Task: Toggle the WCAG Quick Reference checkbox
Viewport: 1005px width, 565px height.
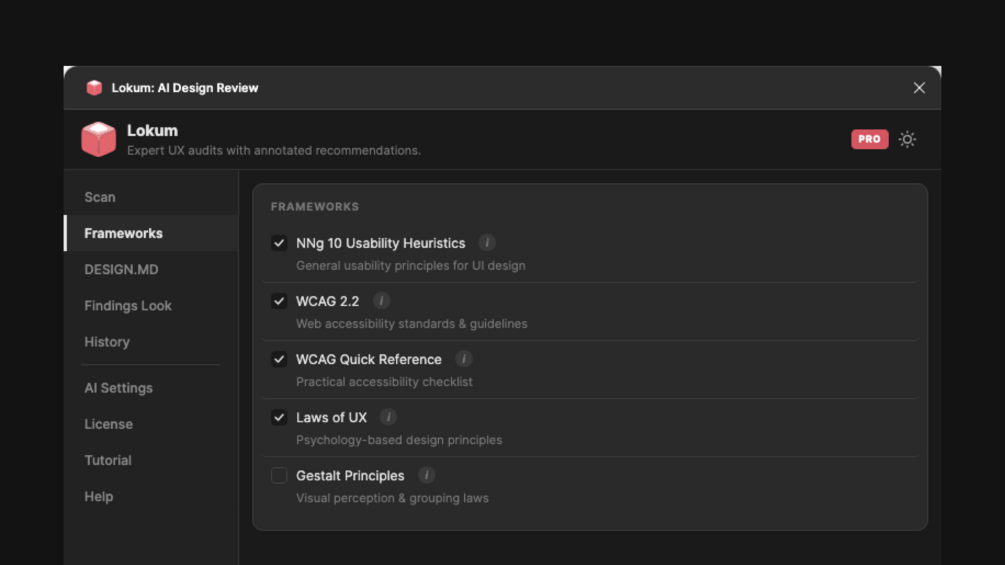Action: pos(279,359)
